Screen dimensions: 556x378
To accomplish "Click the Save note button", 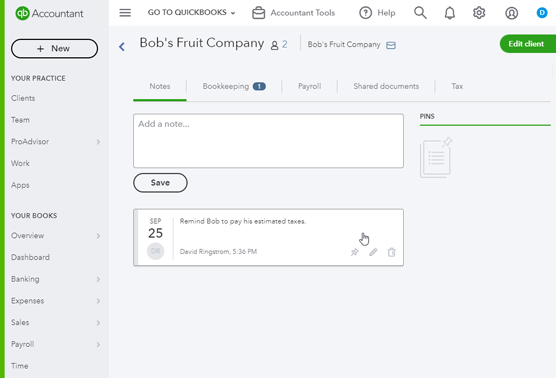I will (x=160, y=183).
